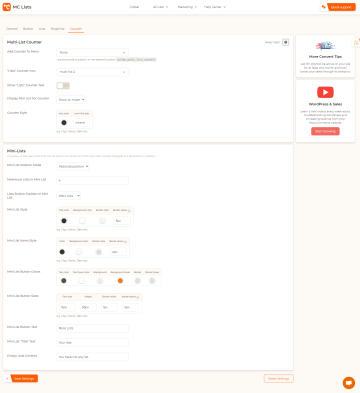
Task: Pick Mini-List Style title color swatch
Action: point(64,221)
